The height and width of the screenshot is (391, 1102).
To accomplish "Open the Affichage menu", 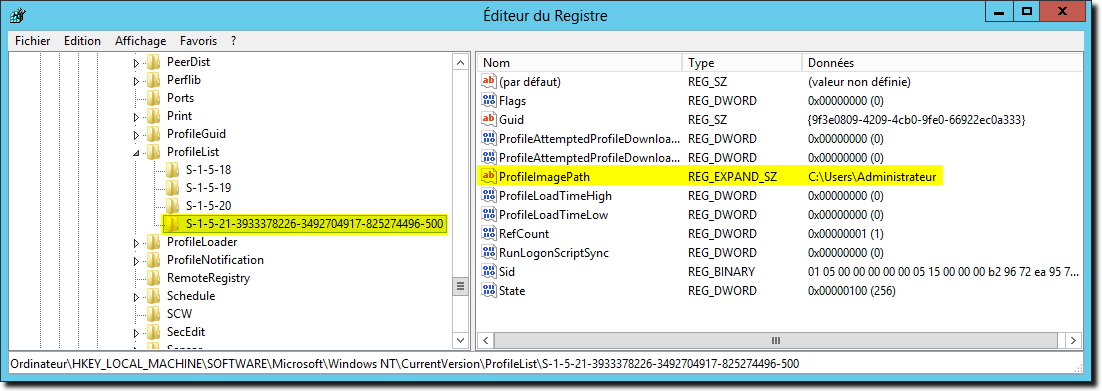I will (141, 41).
